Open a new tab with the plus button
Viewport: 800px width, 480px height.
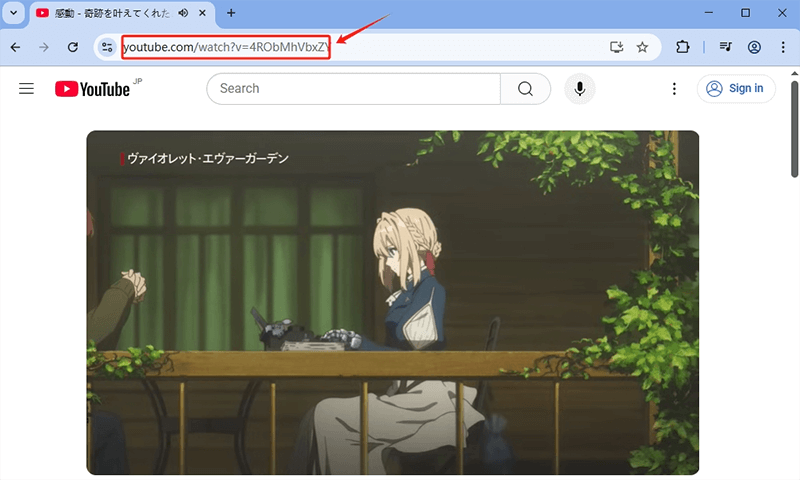(232, 13)
